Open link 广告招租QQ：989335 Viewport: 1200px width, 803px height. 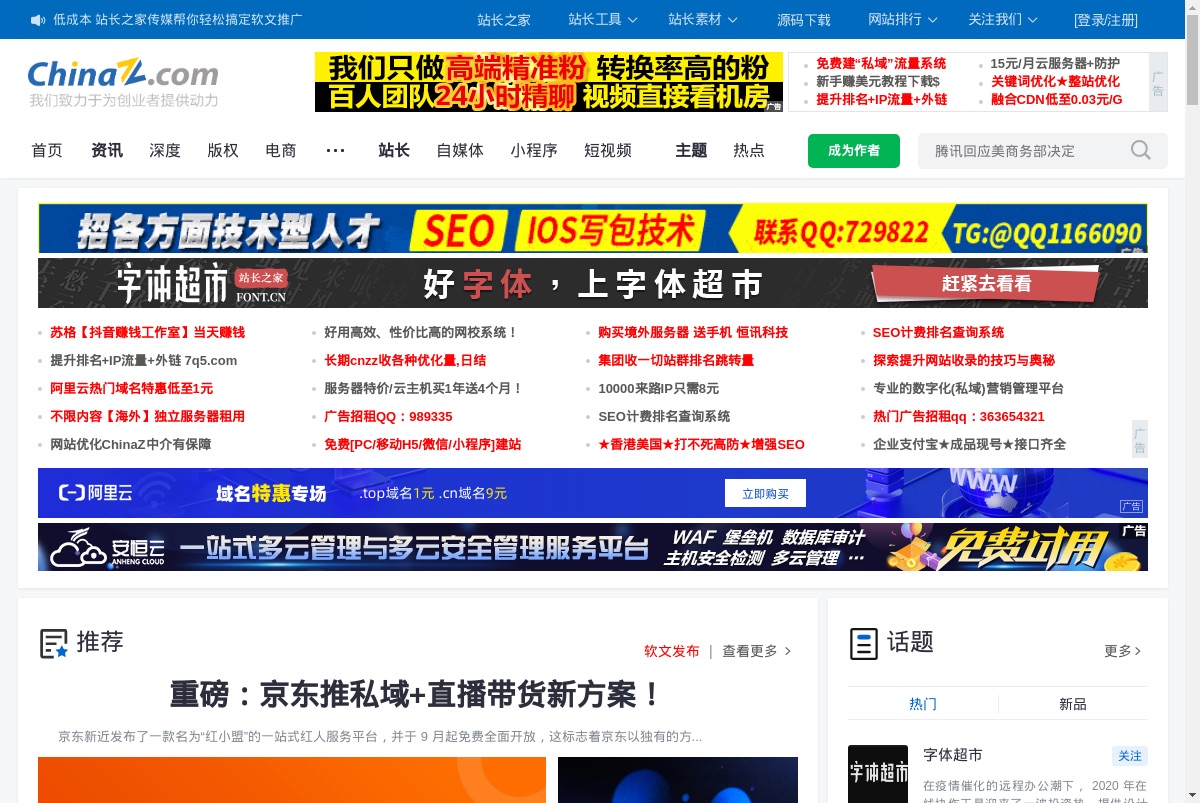[388, 416]
